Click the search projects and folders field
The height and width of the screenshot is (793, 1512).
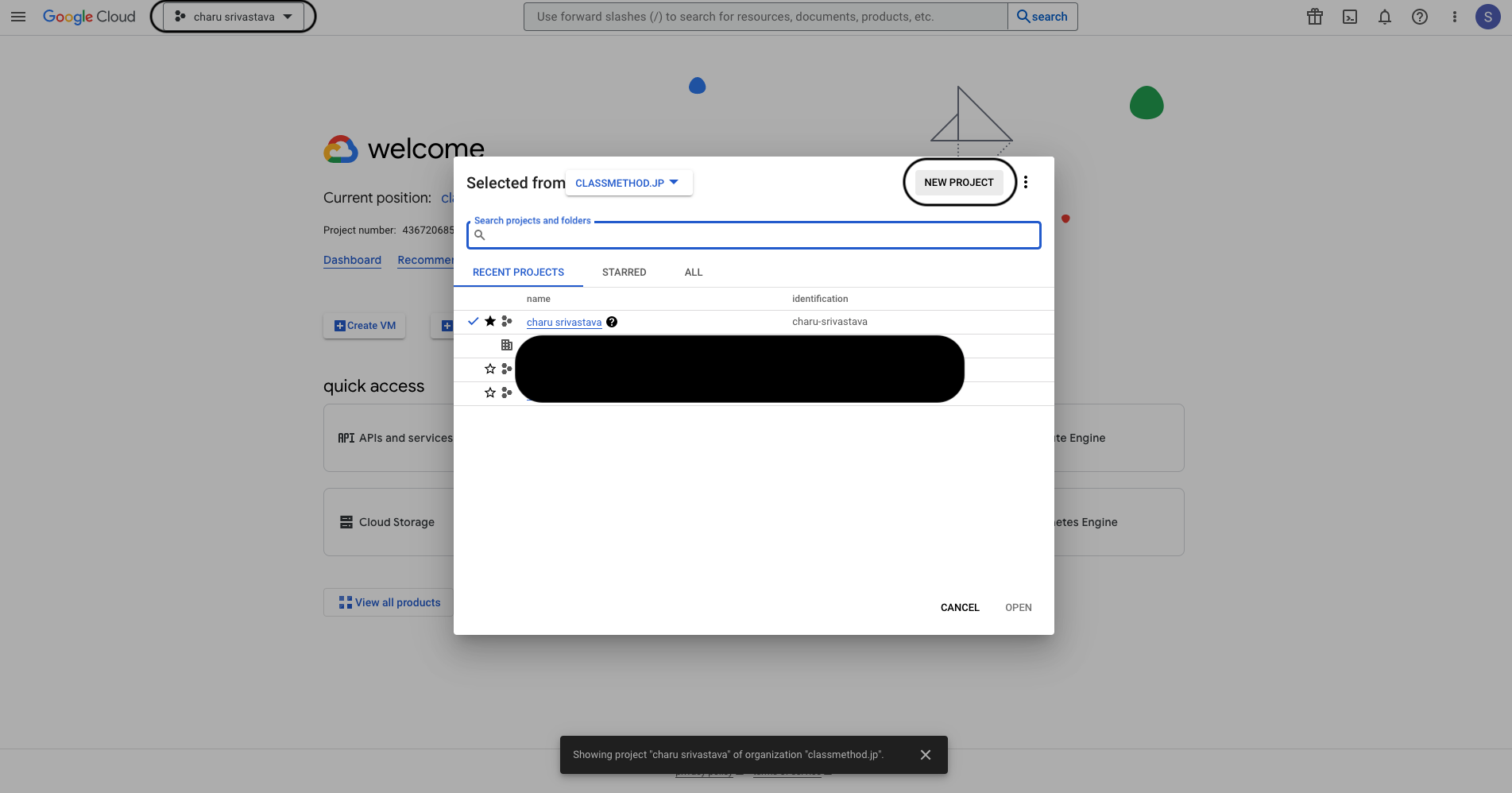(753, 234)
